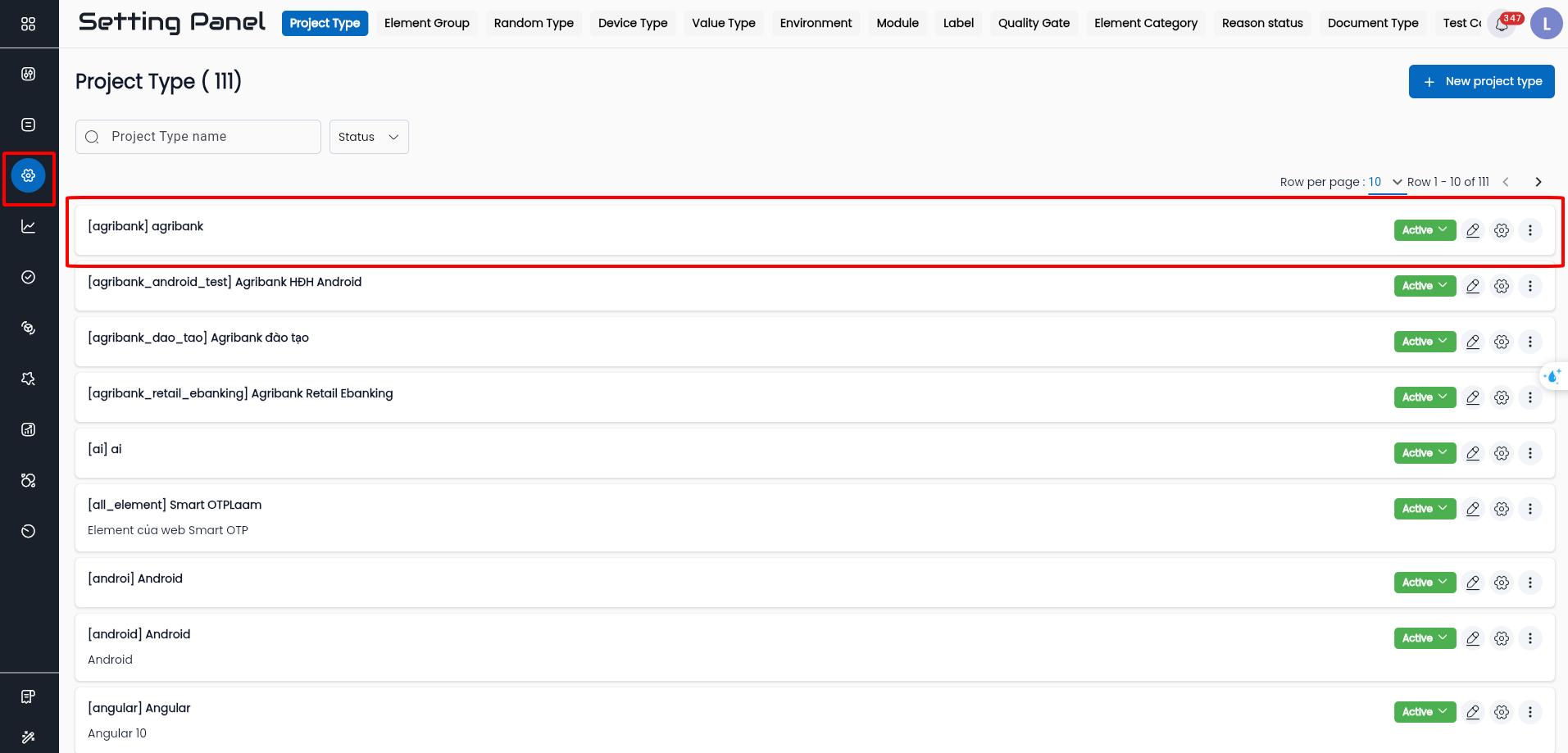
Task: Click edit pencil for Agribank Retail Ebanking
Action: (x=1473, y=397)
